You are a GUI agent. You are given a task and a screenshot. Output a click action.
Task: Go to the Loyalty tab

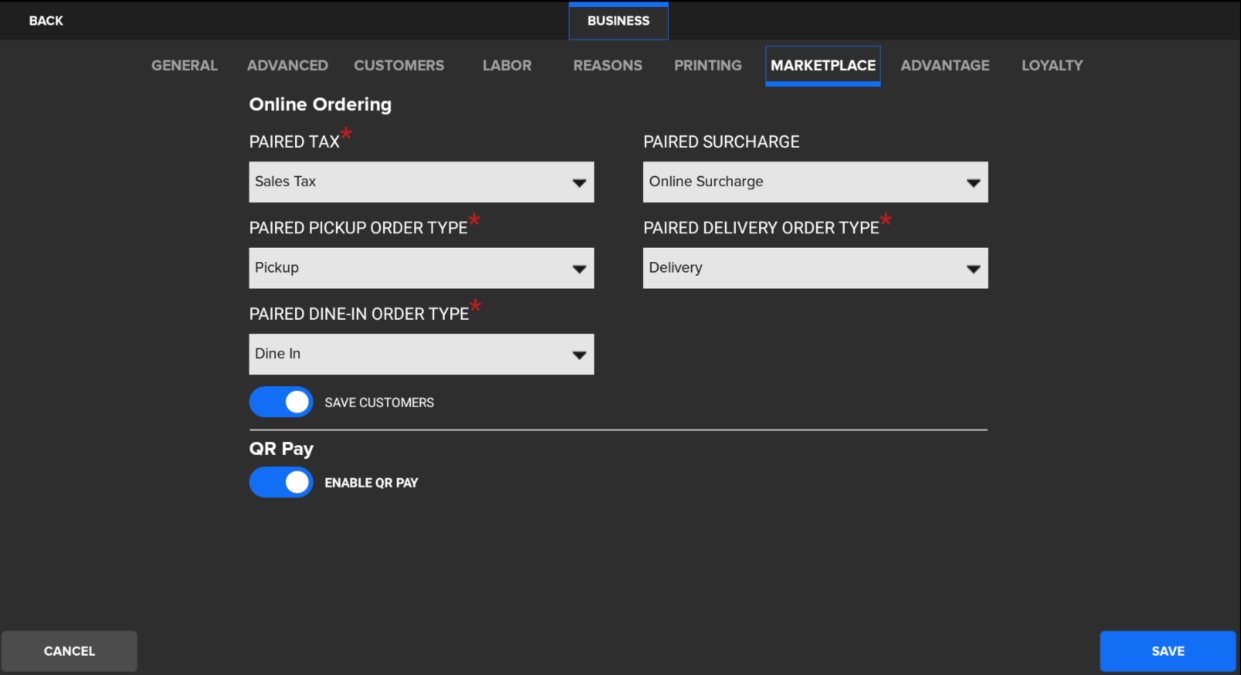click(1052, 65)
